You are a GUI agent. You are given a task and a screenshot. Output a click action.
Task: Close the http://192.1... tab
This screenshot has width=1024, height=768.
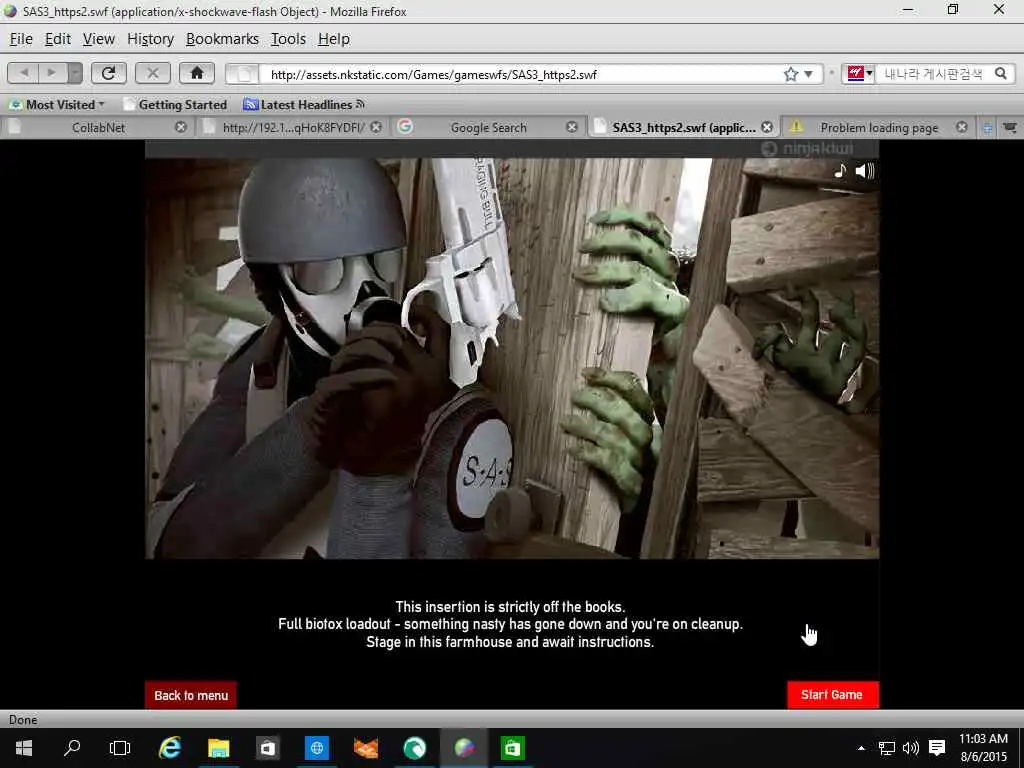[376, 127]
